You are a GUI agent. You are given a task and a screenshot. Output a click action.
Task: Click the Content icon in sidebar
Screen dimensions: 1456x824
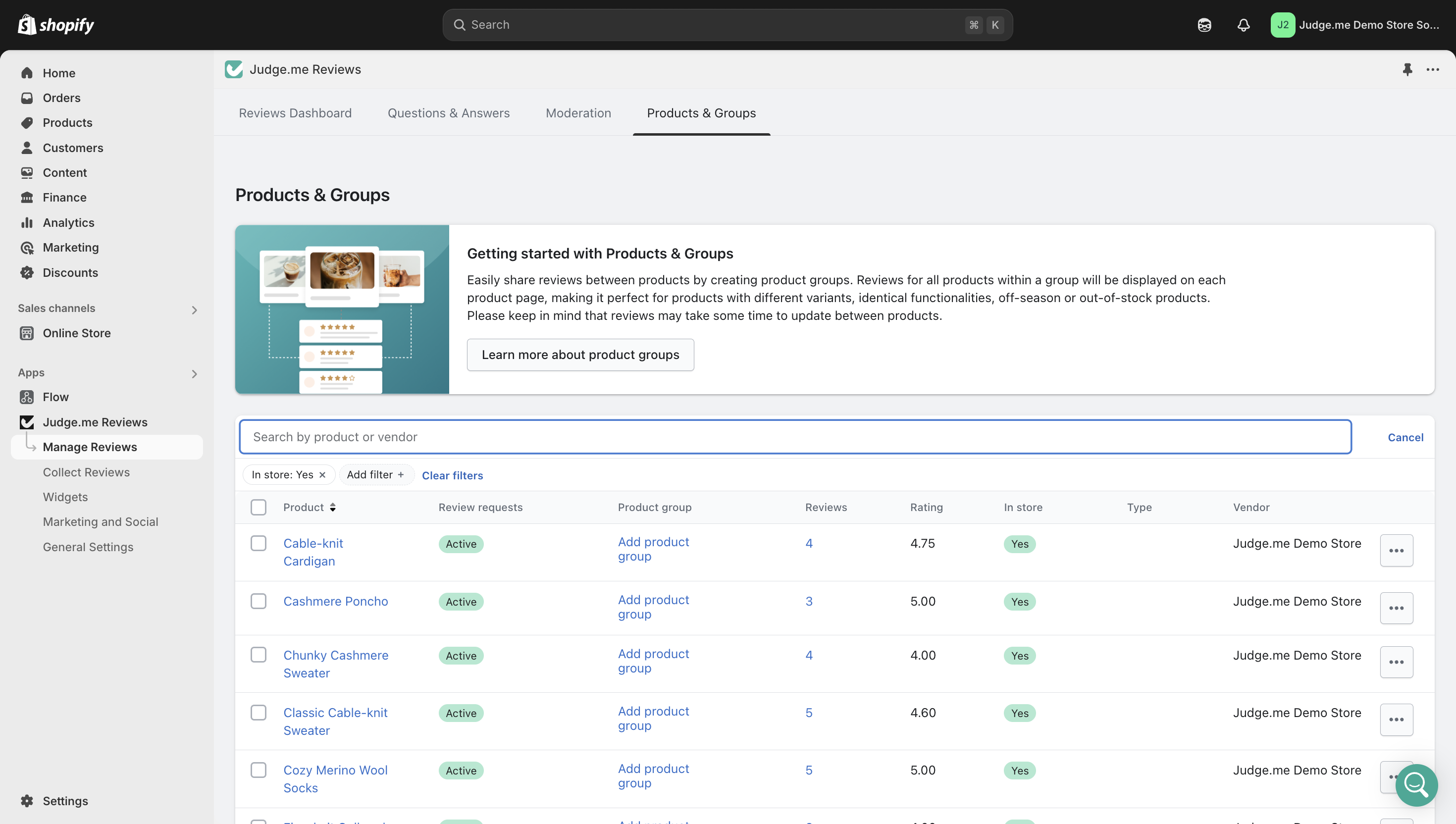click(27, 173)
